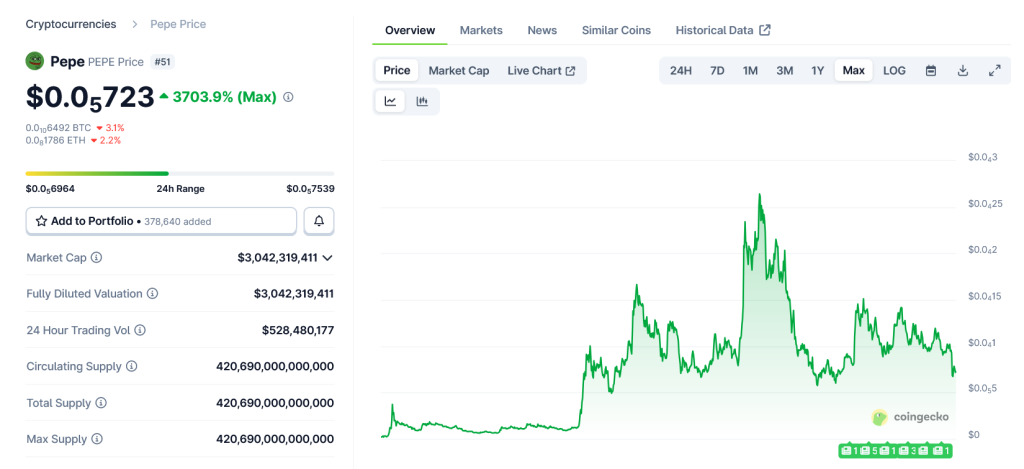Click the $0.0₅723 price value
The width and height of the screenshot is (1024, 469).
click(x=90, y=97)
